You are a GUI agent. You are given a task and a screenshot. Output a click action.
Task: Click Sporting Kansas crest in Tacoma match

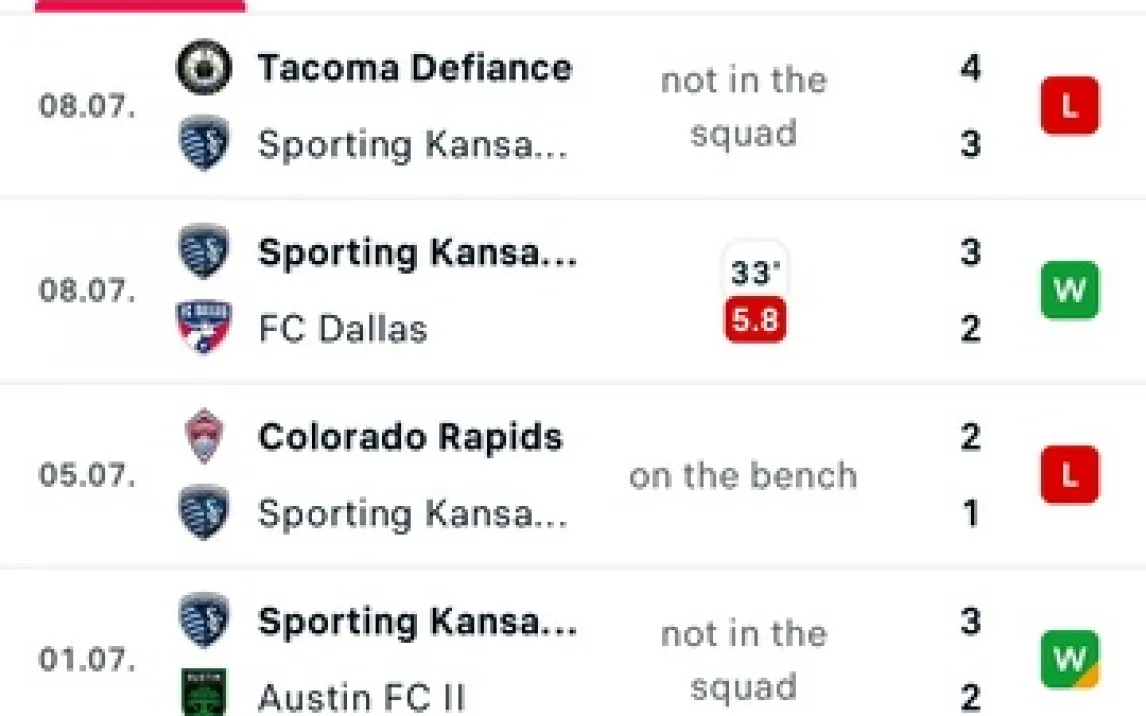tap(204, 144)
